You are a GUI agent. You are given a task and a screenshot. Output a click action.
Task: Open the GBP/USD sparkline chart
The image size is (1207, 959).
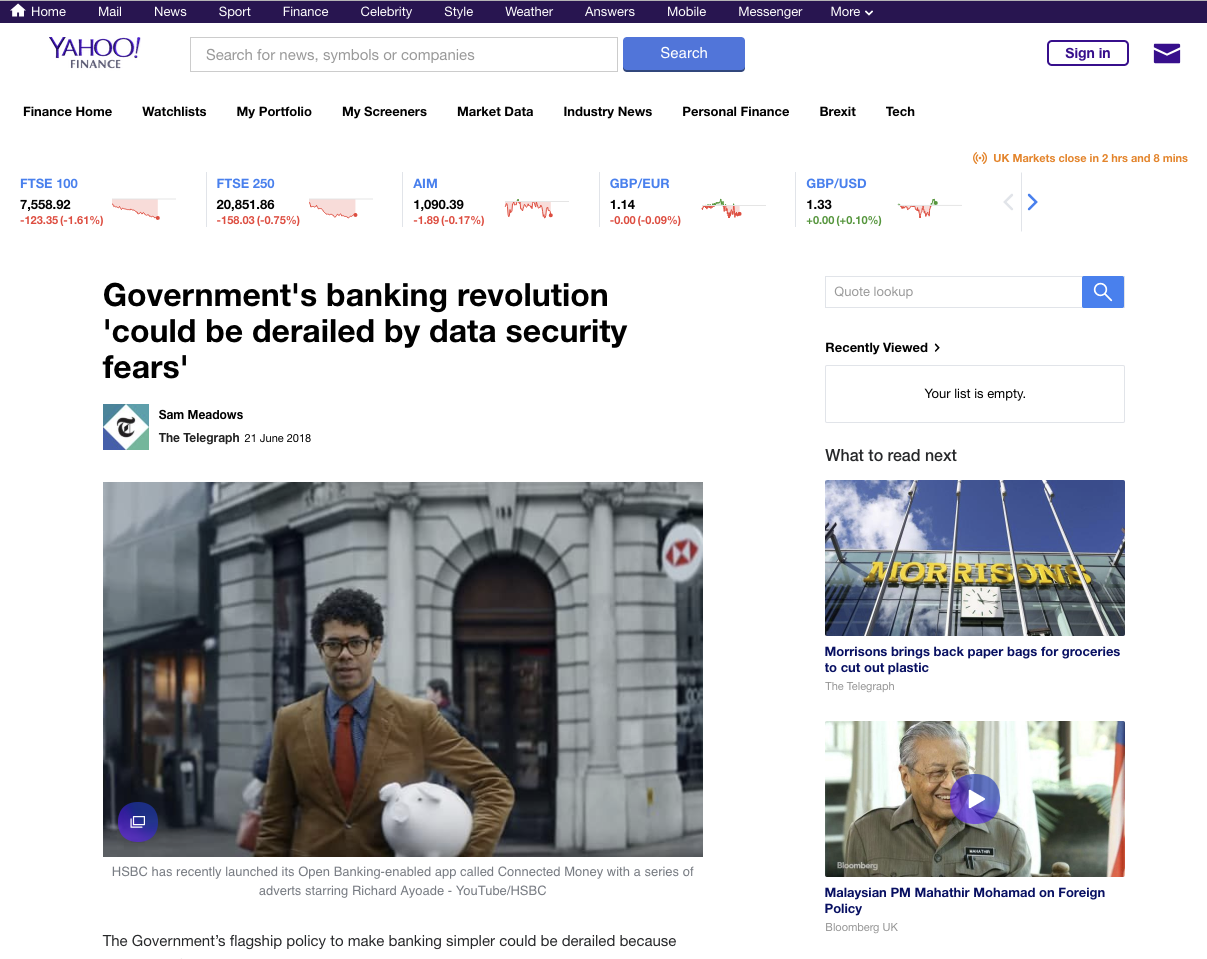click(x=930, y=208)
